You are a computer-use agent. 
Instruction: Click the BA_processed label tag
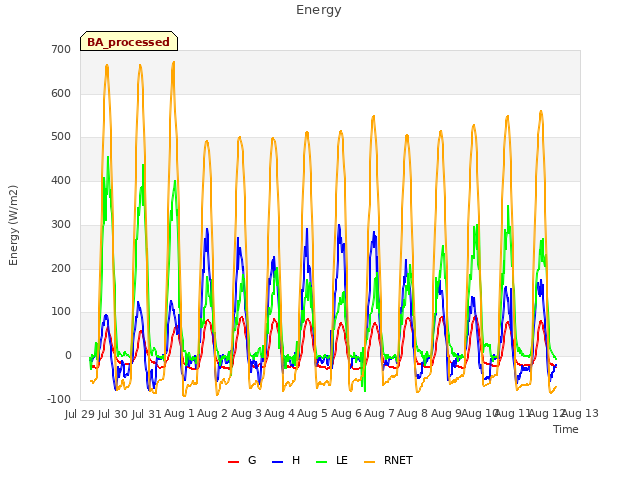click(129, 41)
